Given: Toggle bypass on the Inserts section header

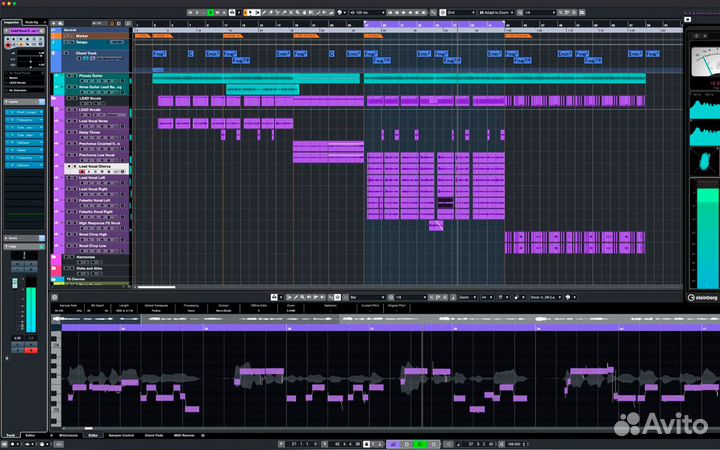Looking at the screenshot, I should coord(41,102).
